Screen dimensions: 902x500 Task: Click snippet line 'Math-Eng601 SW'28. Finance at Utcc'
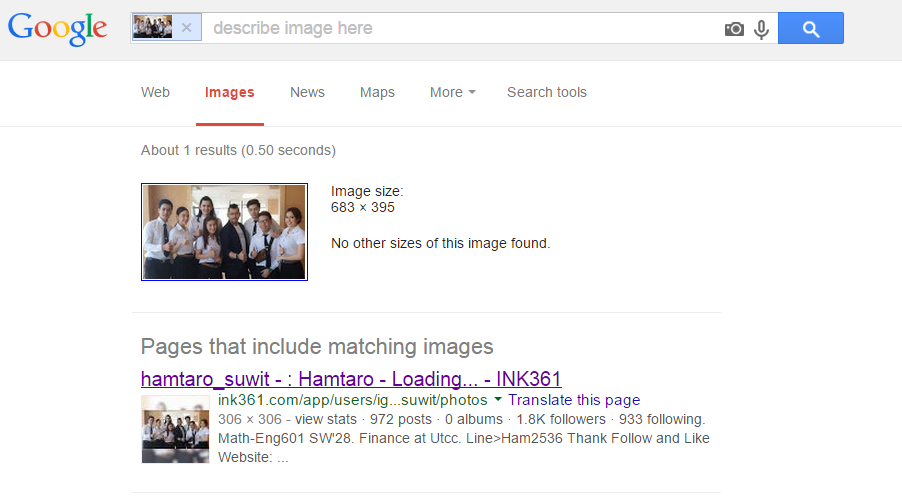click(464, 438)
